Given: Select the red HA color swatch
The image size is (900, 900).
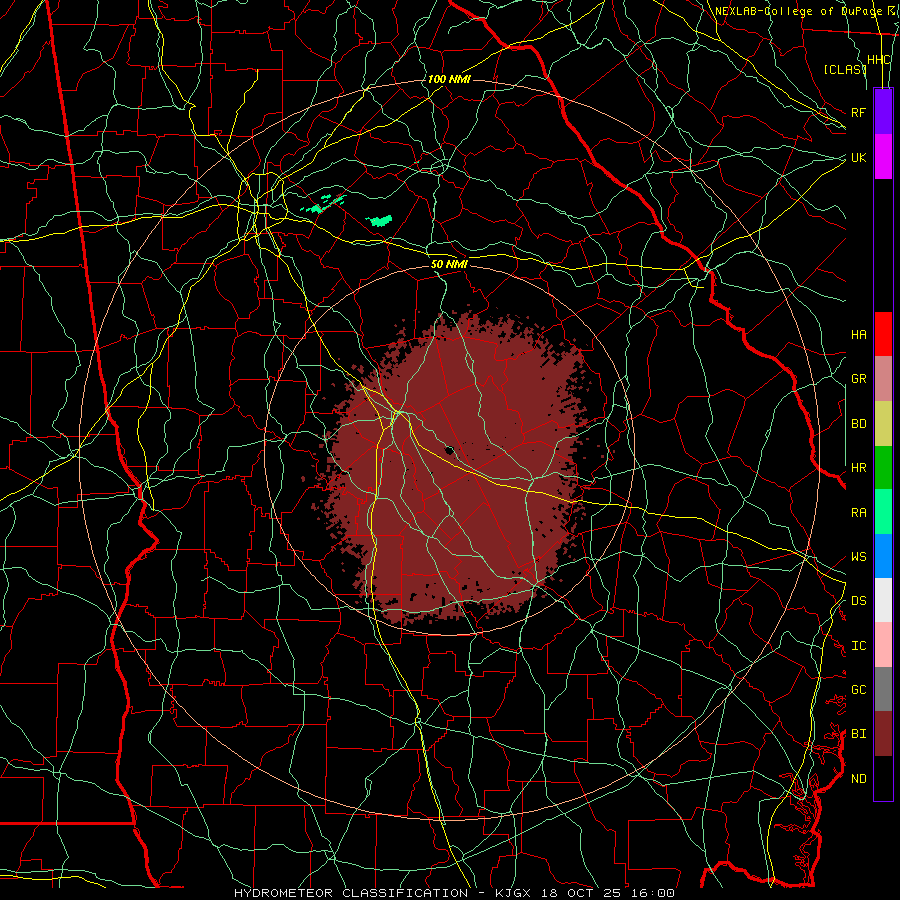Looking at the screenshot, I should tap(883, 334).
